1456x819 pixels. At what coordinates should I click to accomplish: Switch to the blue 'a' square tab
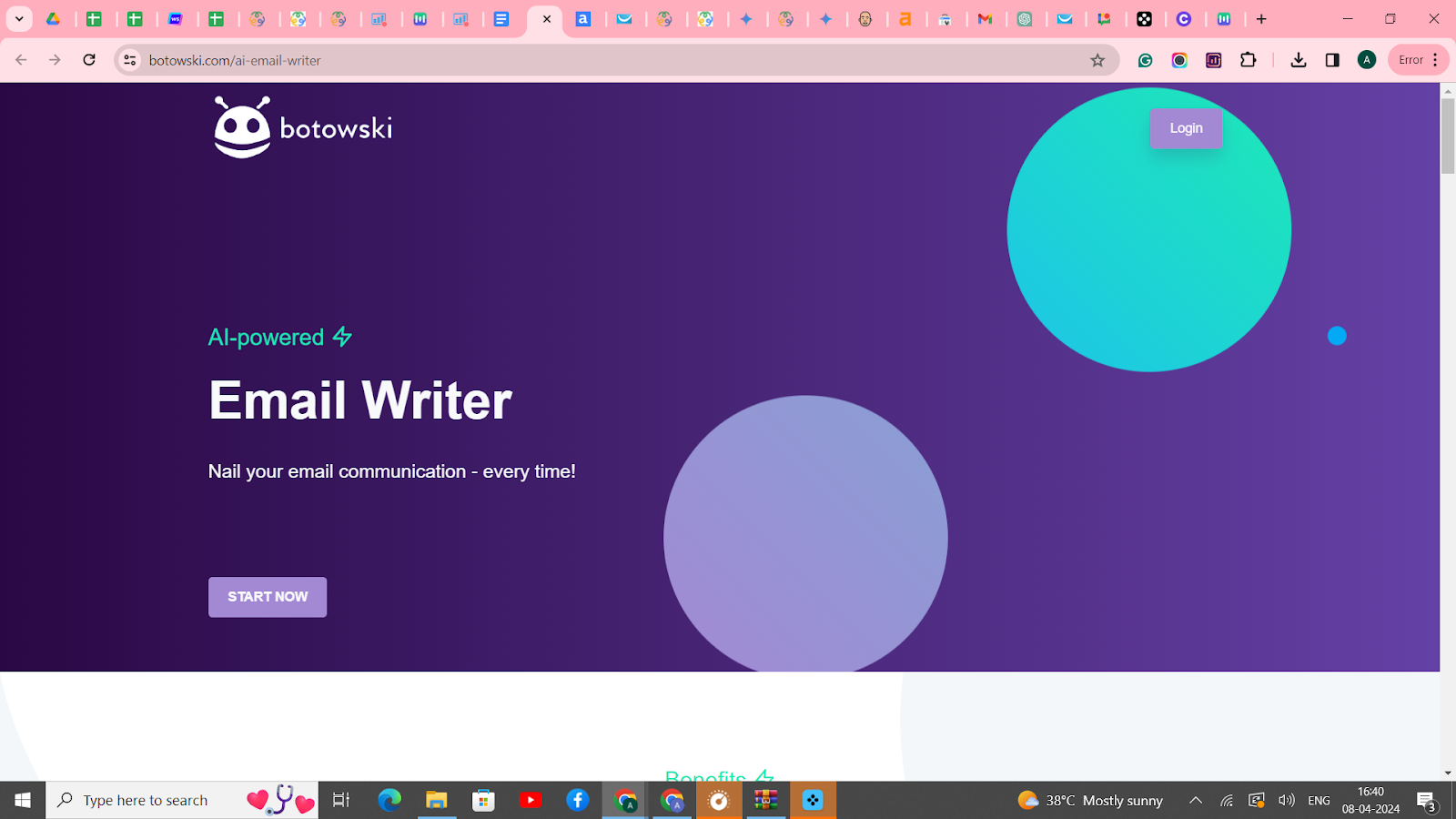pyautogui.click(x=583, y=19)
